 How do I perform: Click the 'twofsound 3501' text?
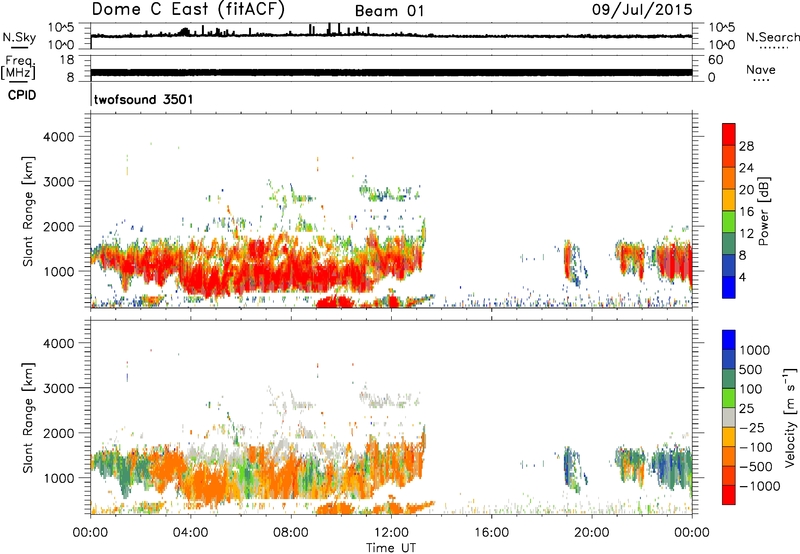(x=143, y=99)
